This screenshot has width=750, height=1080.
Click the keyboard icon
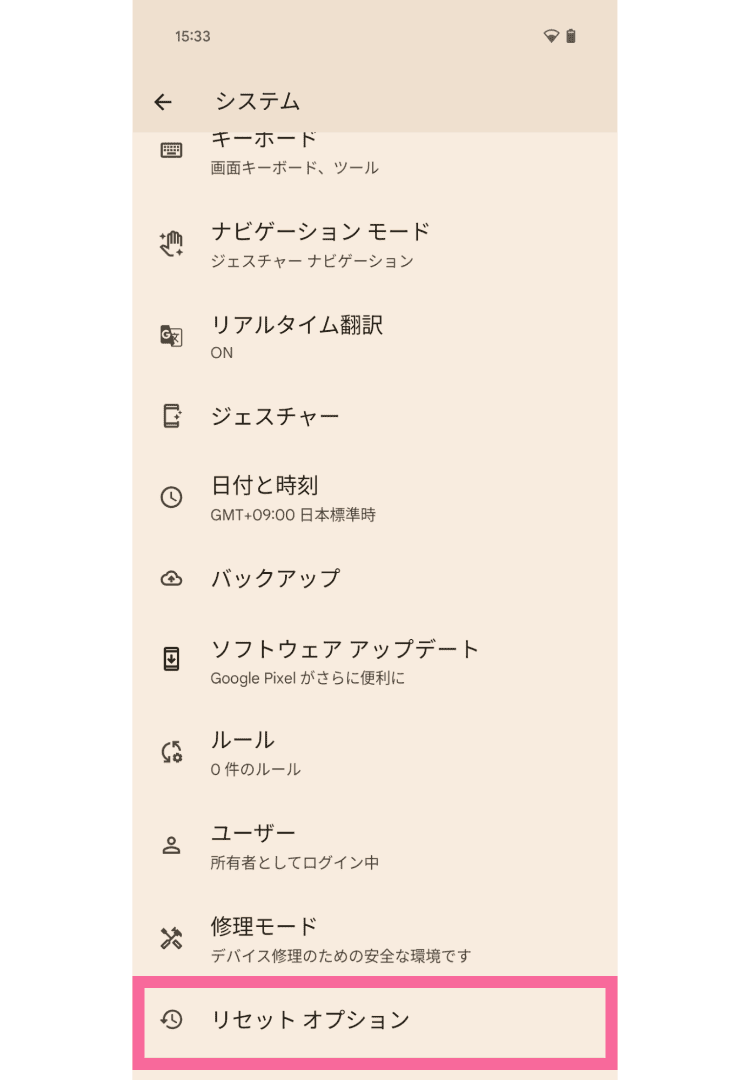pyautogui.click(x=171, y=150)
